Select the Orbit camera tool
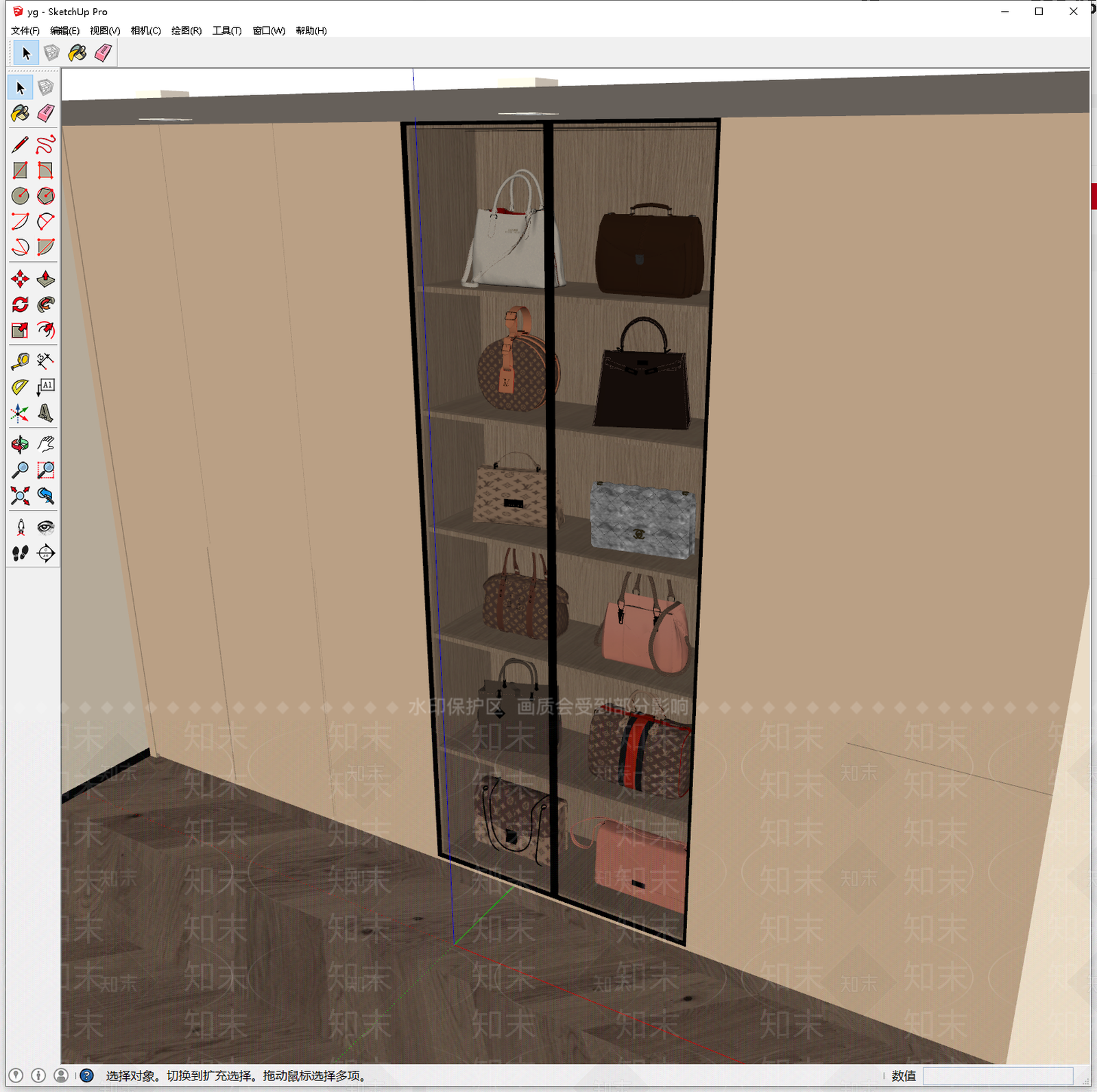Viewport: 1097px width, 1092px height. (x=21, y=444)
